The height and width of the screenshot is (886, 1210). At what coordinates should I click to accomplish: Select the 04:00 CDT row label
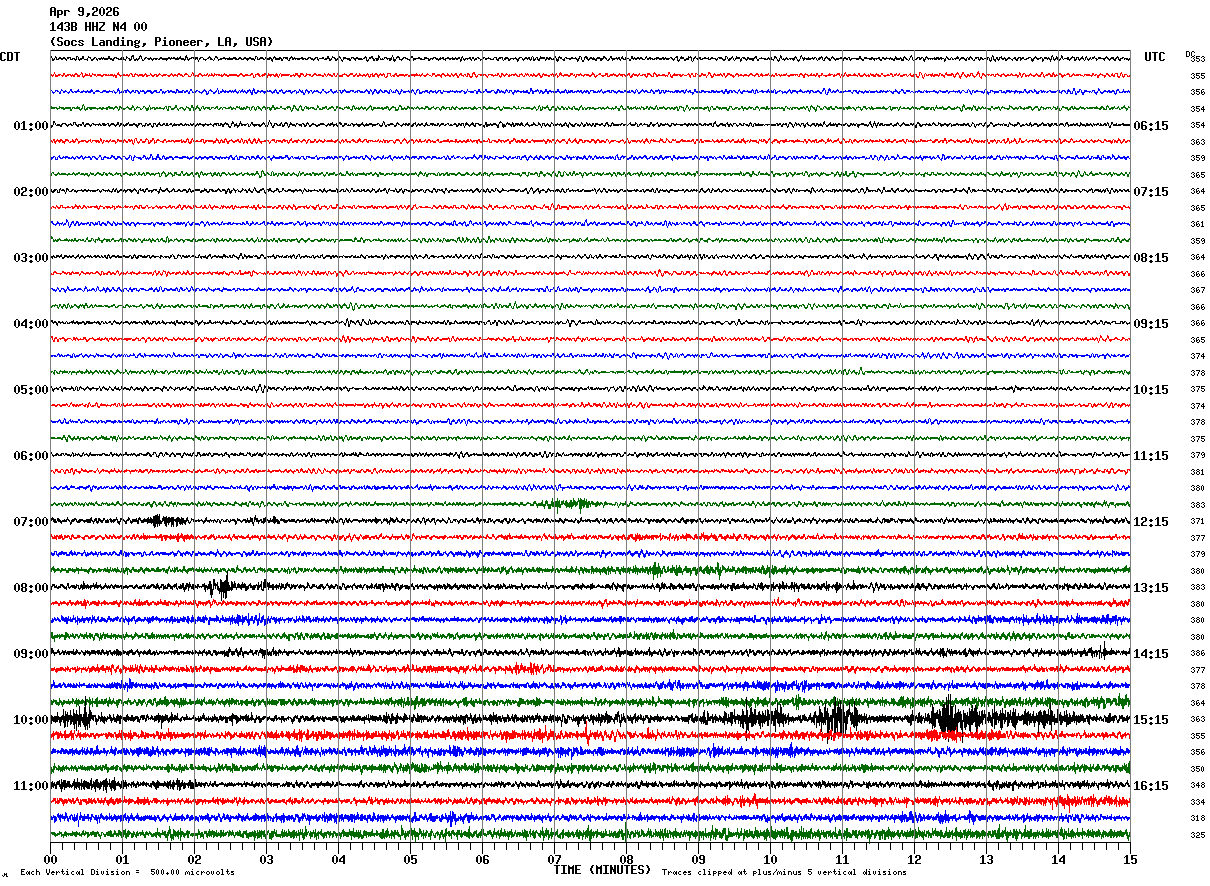pyautogui.click(x=31, y=324)
